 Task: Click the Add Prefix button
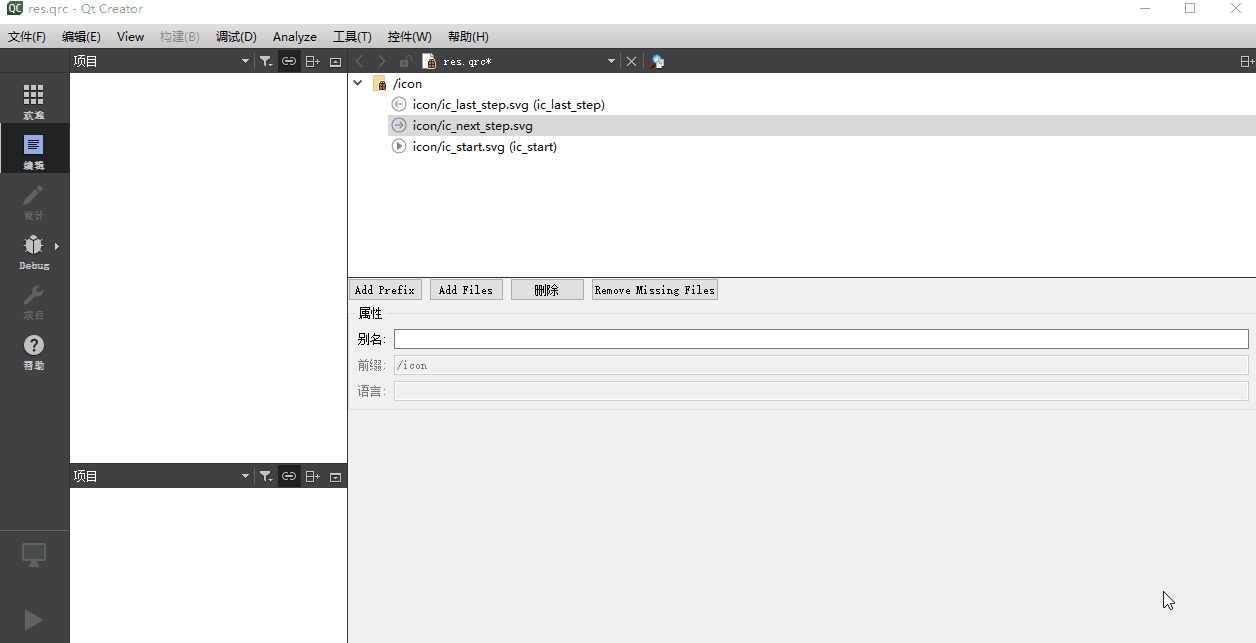click(385, 290)
